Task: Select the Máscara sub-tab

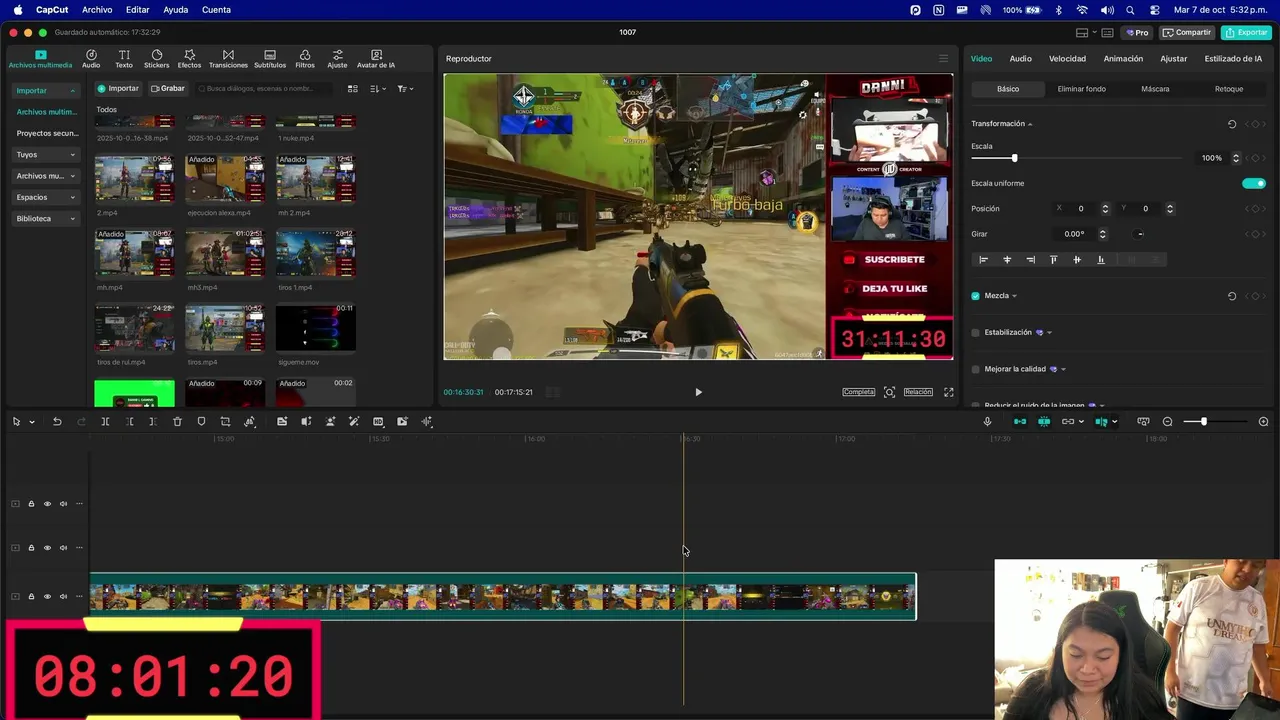Action: pyautogui.click(x=1155, y=89)
